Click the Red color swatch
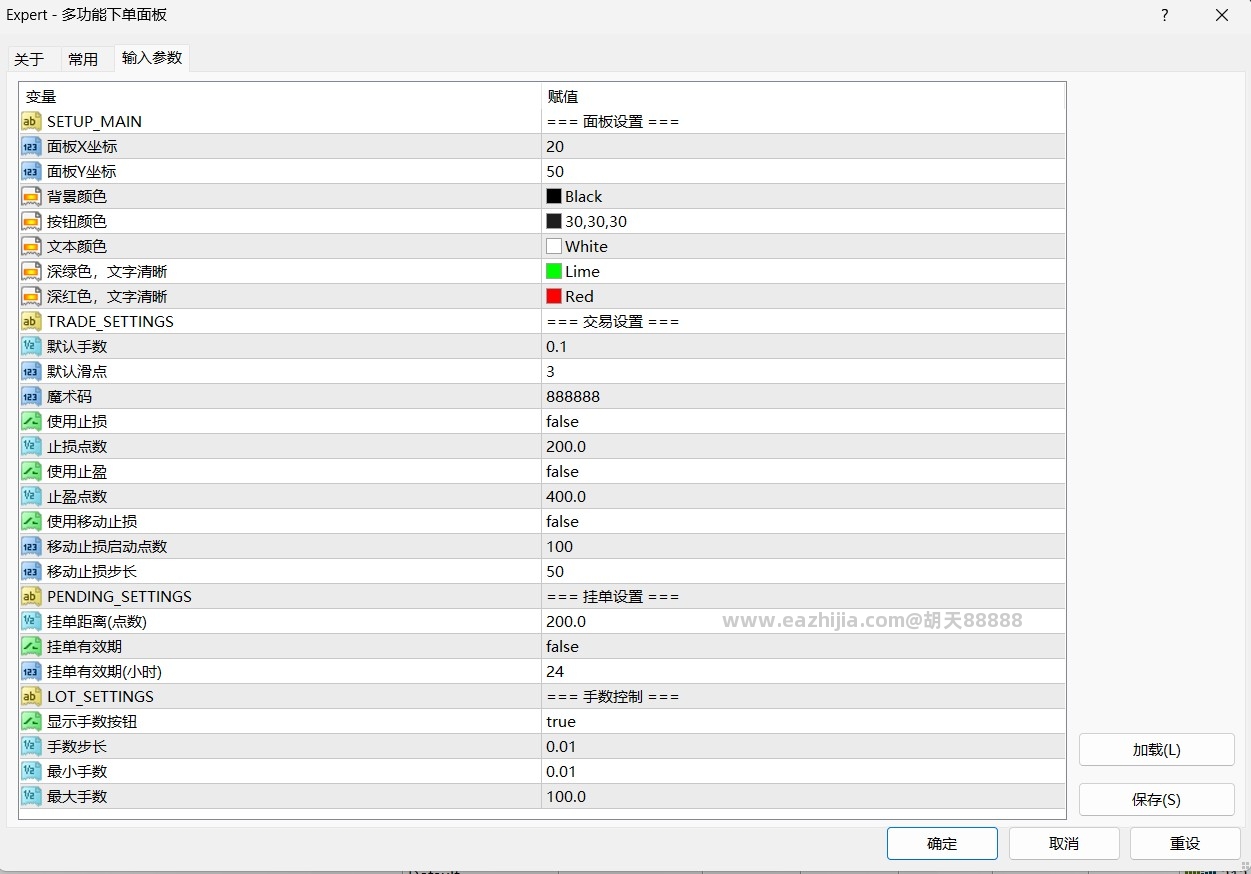The height and width of the screenshot is (874, 1251). click(x=554, y=296)
